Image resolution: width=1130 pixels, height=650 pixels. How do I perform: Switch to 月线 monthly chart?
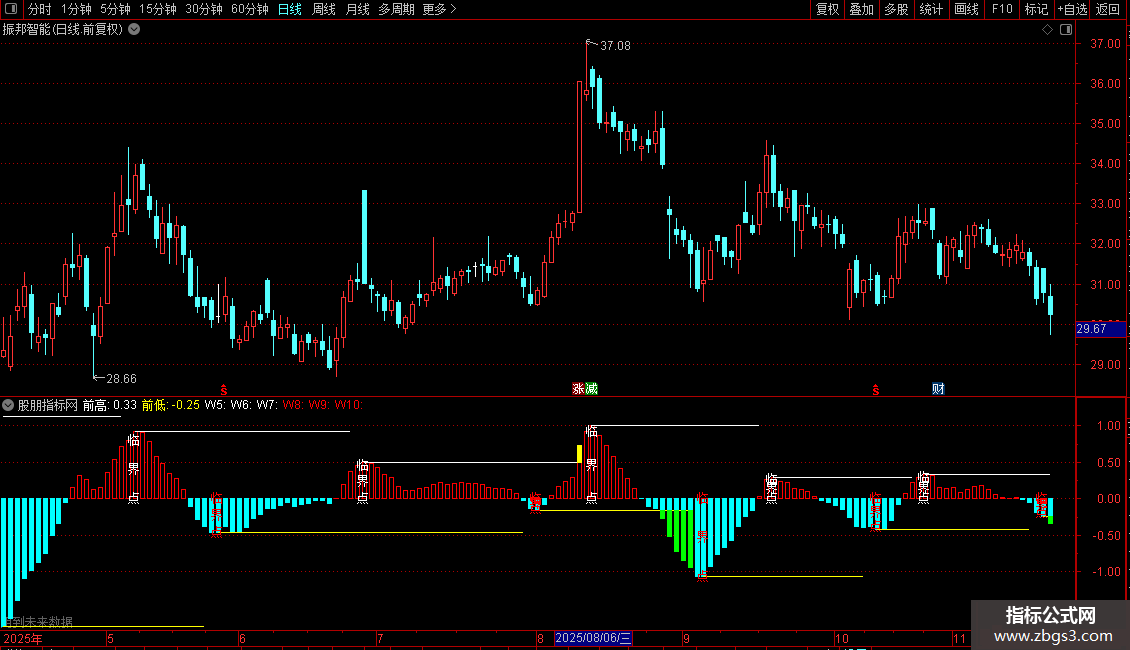tap(357, 9)
